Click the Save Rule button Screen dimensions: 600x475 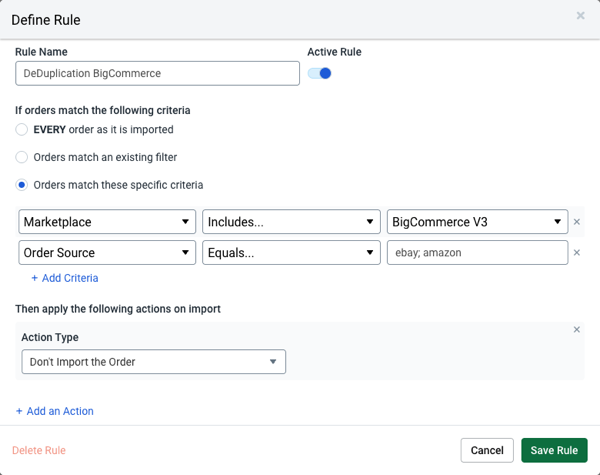[x=554, y=450]
